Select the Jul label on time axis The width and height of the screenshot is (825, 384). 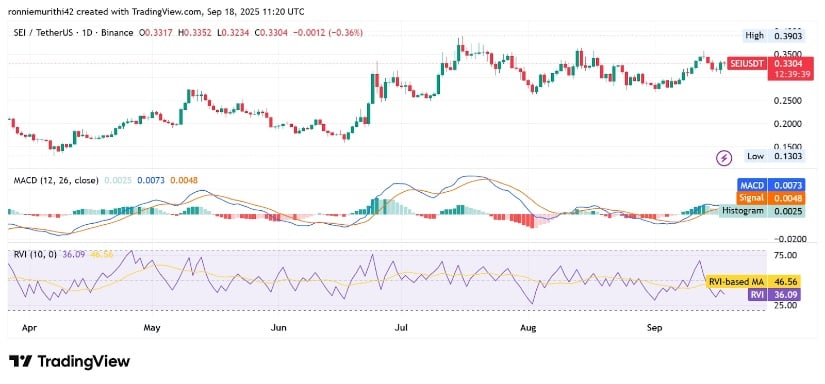(402, 328)
